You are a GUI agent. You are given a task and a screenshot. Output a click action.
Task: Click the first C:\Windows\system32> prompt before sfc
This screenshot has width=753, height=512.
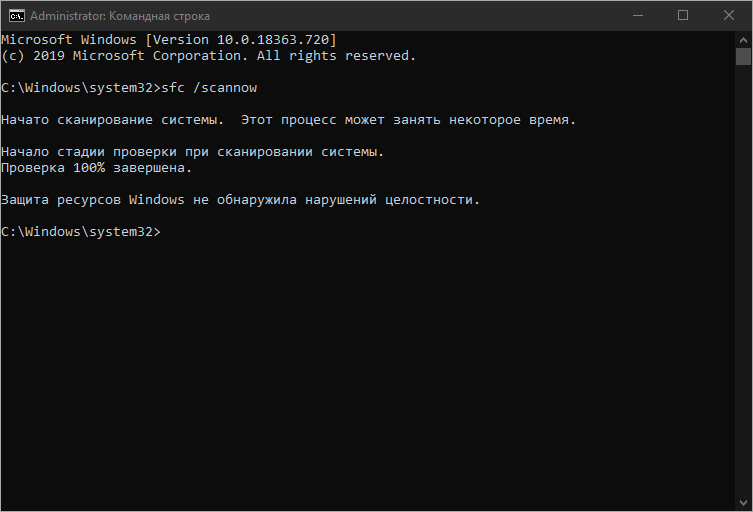(81, 88)
